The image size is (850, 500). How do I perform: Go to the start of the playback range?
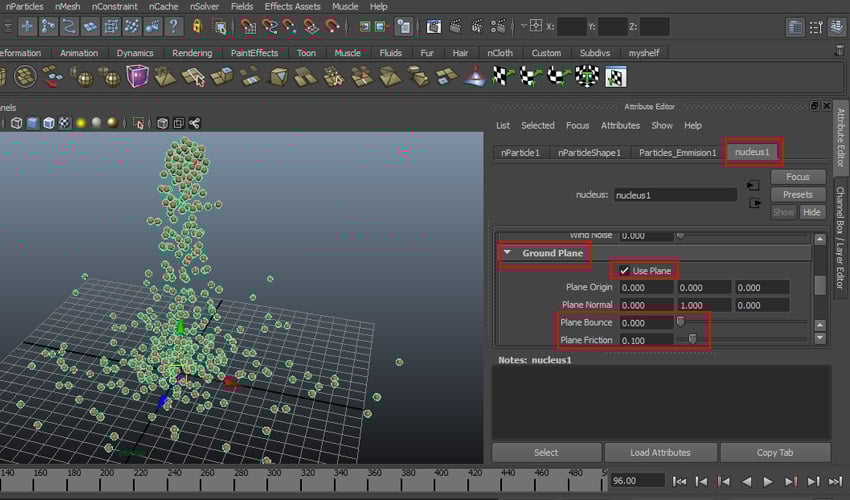tap(679, 481)
